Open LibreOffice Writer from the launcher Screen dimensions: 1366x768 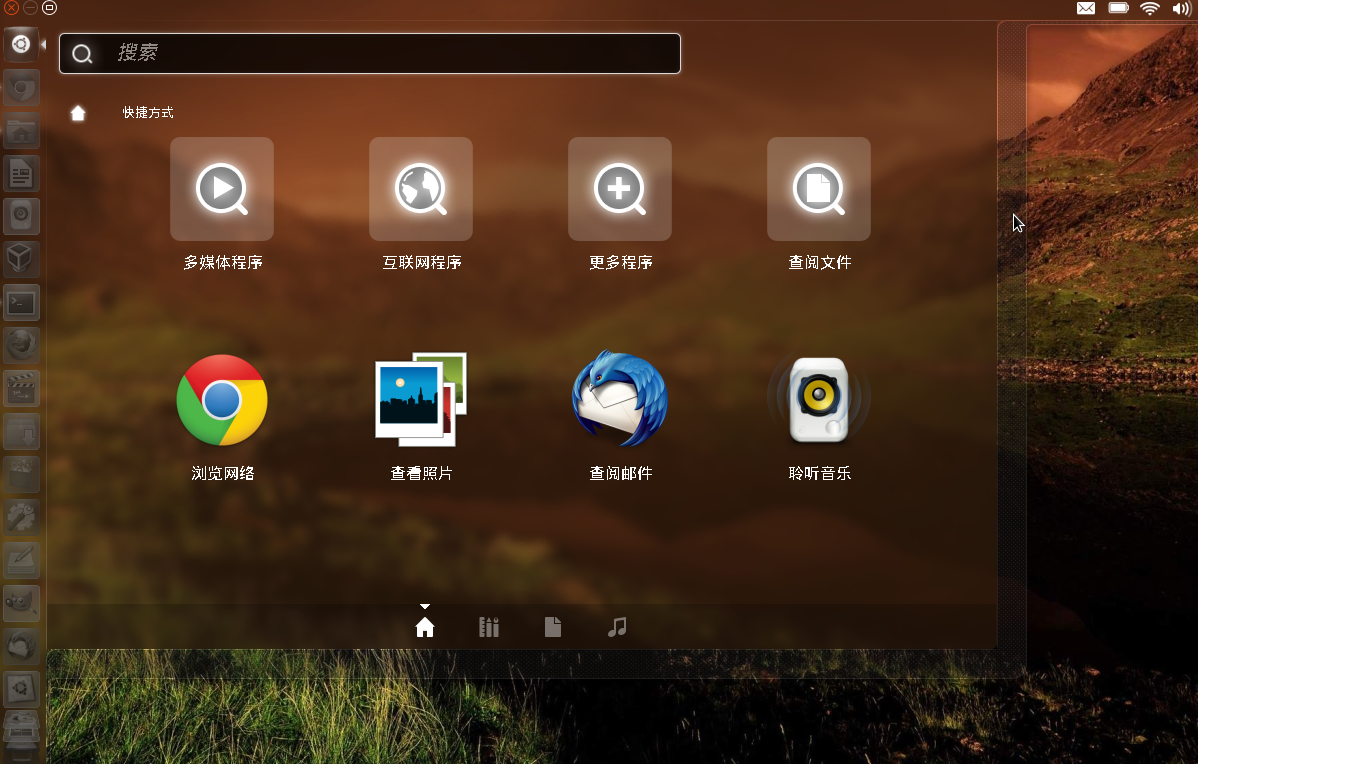[x=21, y=174]
